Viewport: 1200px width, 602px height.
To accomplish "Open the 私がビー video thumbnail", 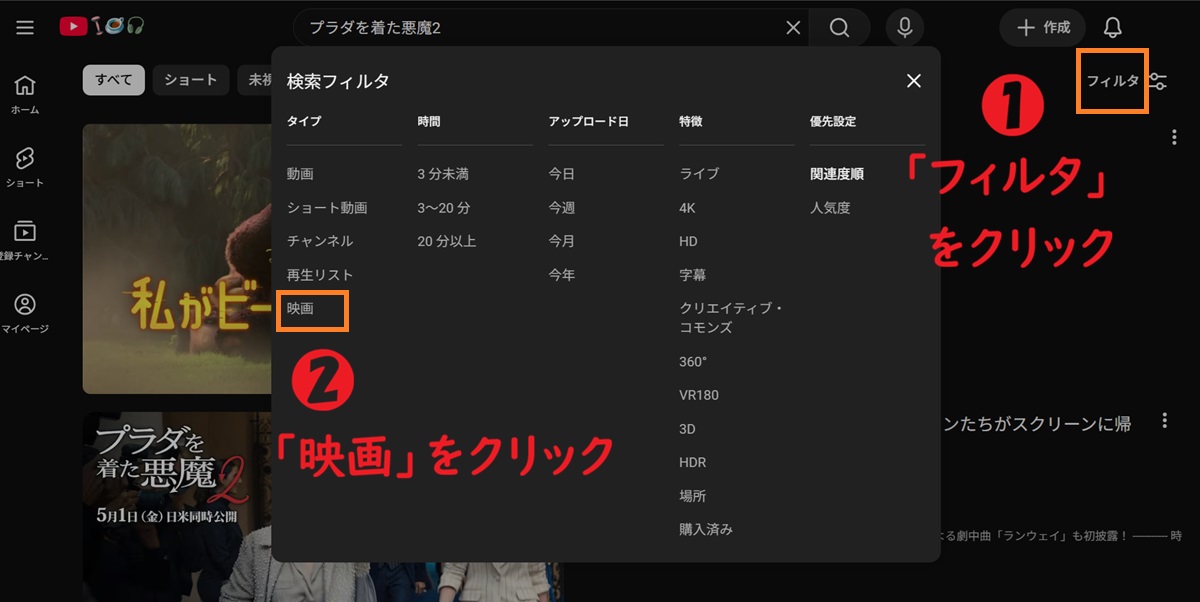I will click(x=177, y=259).
